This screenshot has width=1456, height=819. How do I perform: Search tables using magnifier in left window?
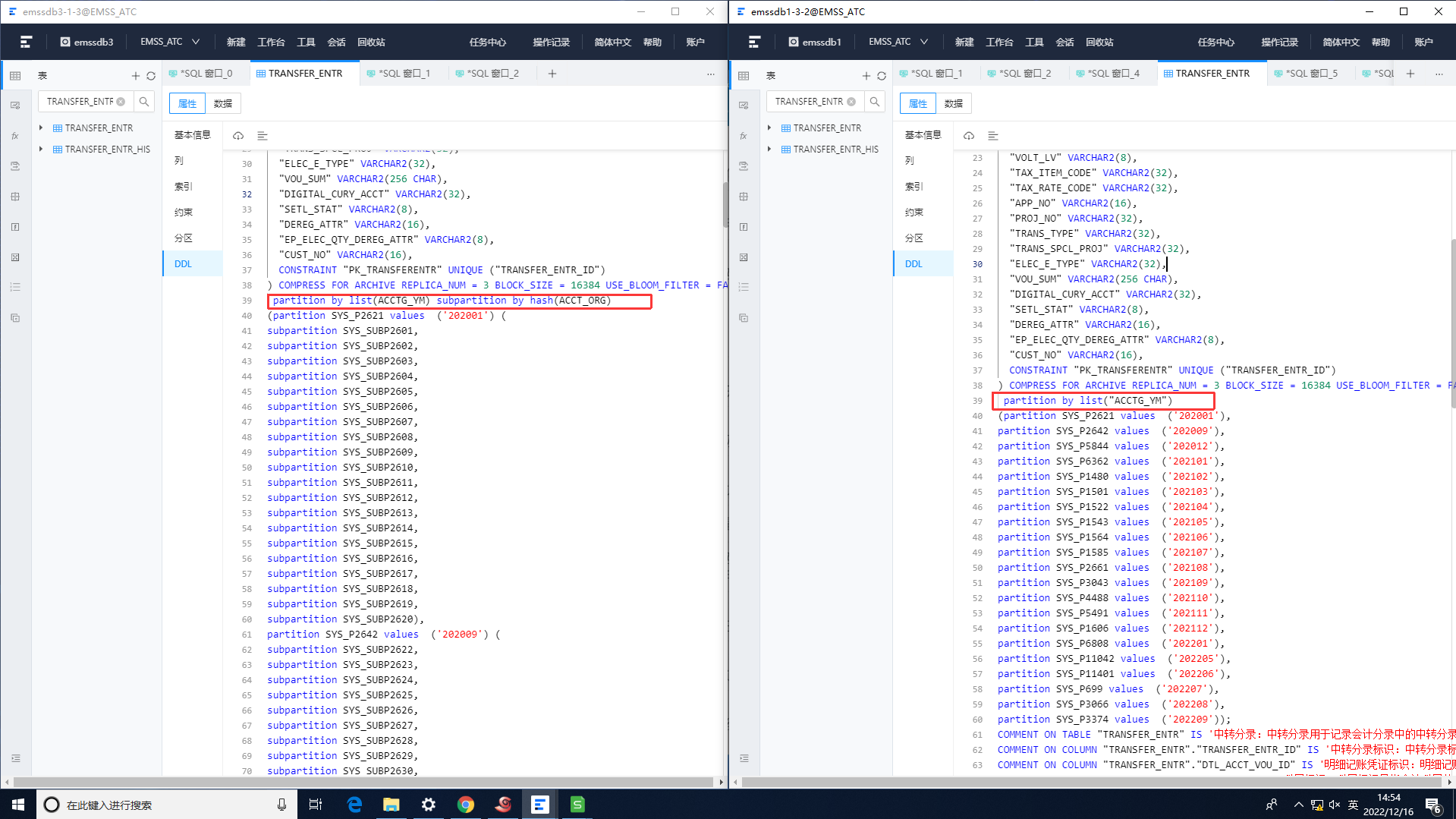[x=144, y=102]
